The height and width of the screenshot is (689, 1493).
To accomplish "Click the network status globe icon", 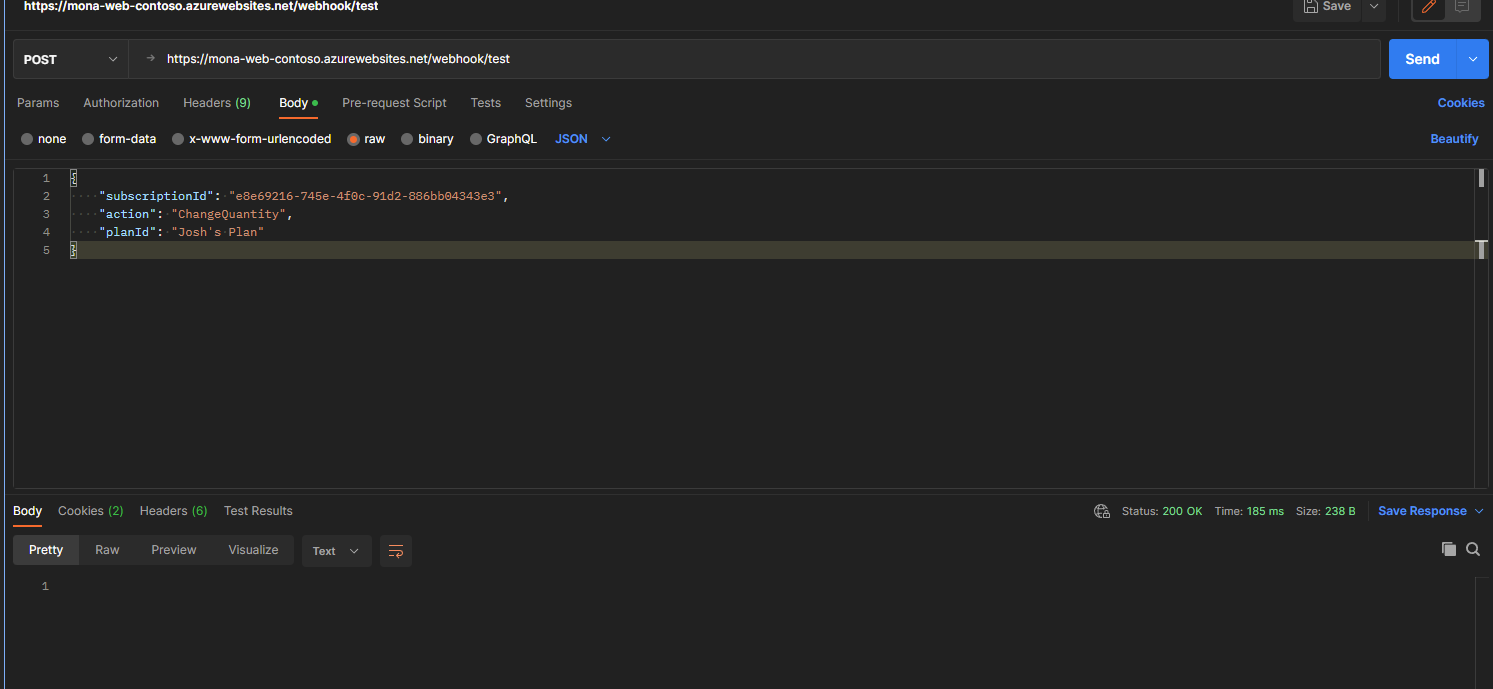I will [1101, 510].
